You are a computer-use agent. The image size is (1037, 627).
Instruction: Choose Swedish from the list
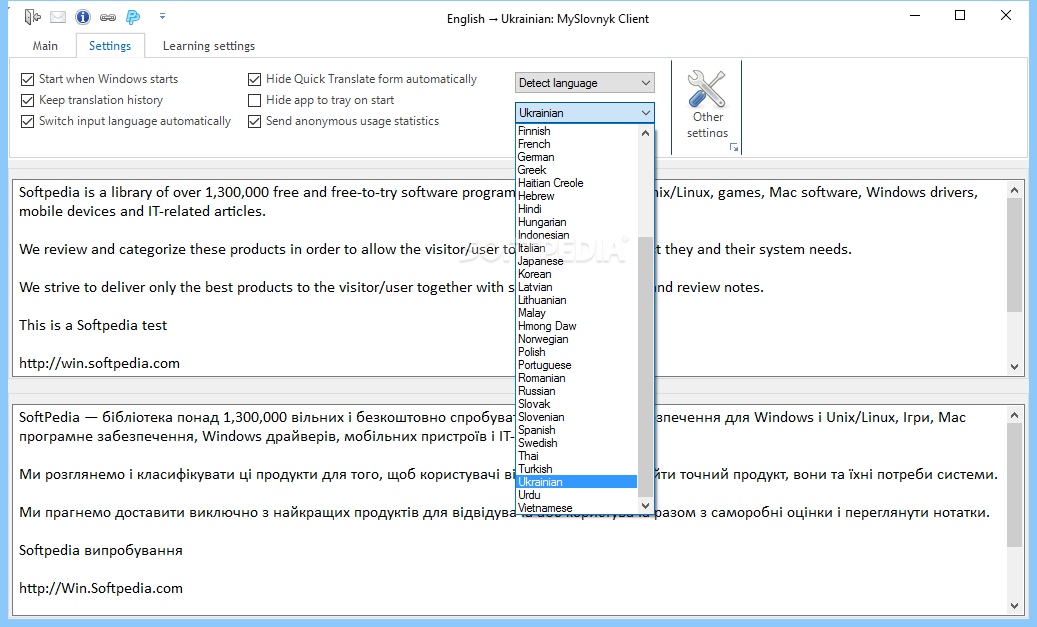coord(576,443)
